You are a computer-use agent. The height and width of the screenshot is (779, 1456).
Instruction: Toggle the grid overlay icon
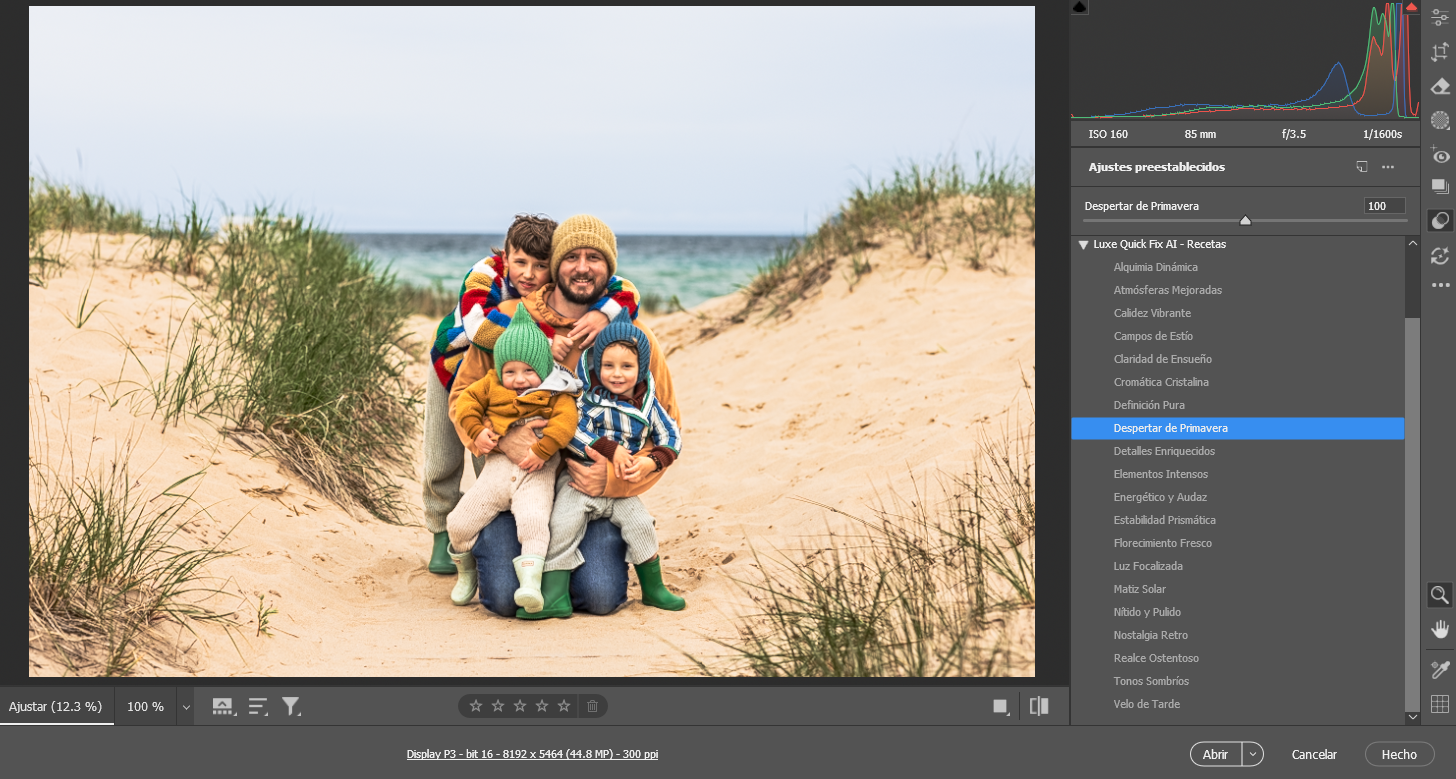click(x=1439, y=704)
